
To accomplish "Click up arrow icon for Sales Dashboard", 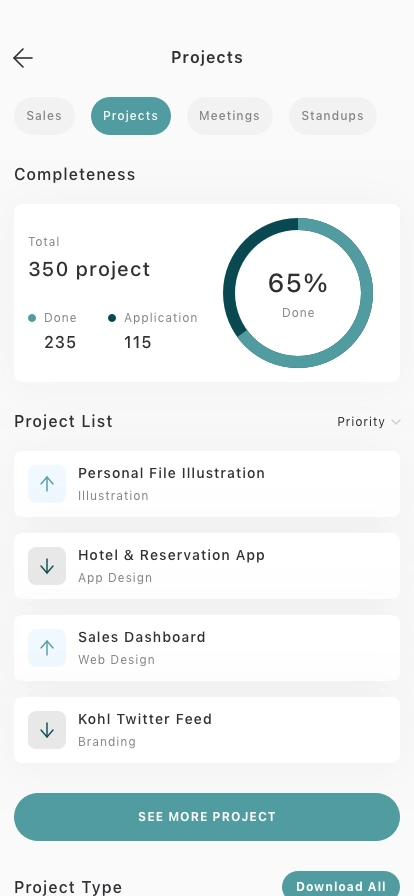I will tap(47, 648).
